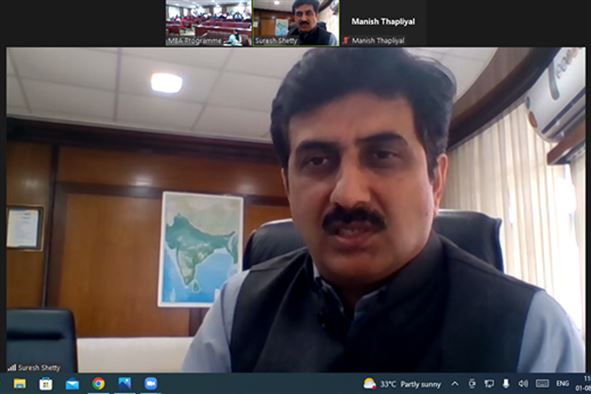Viewport: 591px width, 394px height.
Task: Click the touch keyboard tray icon
Action: point(542,383)
